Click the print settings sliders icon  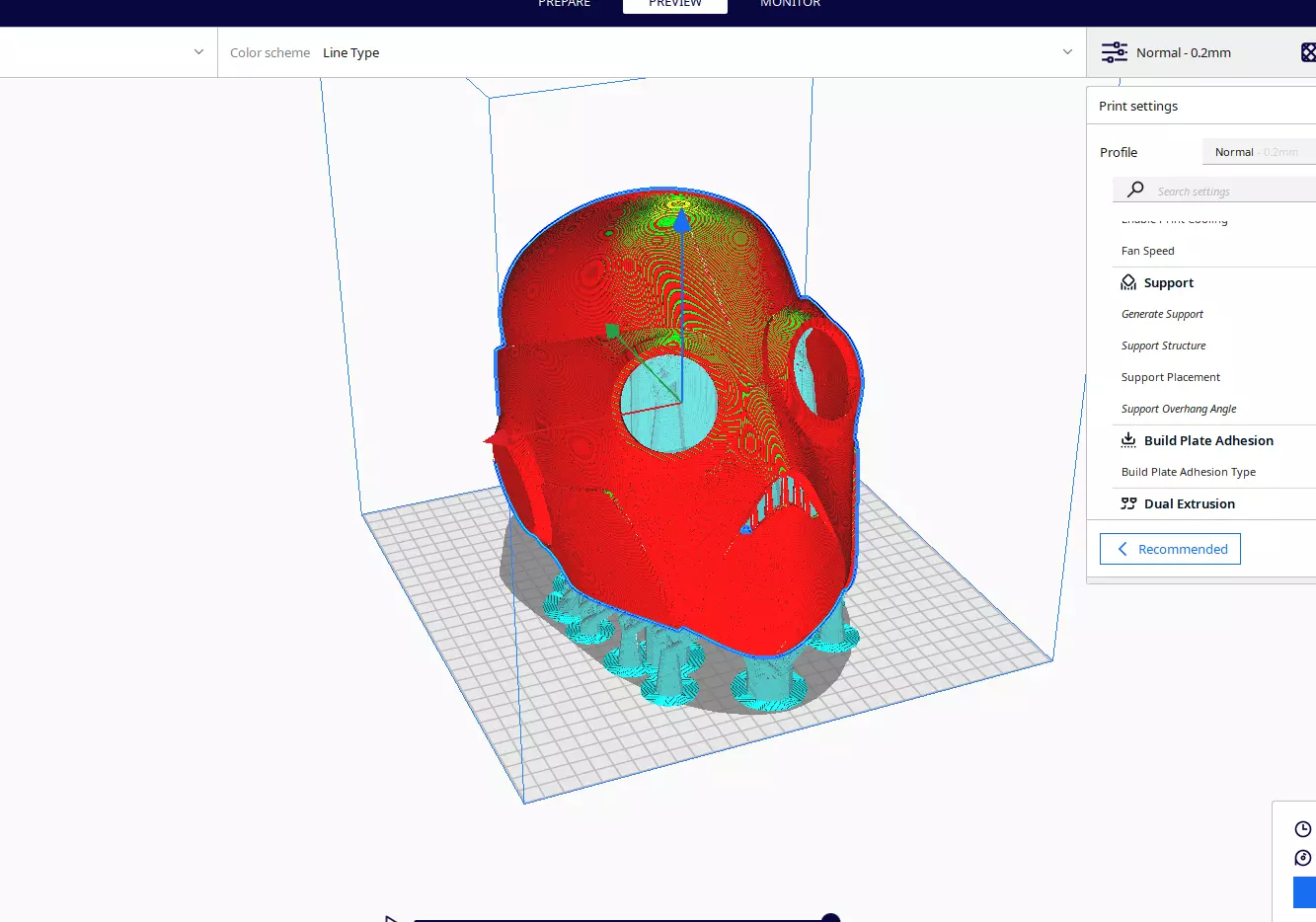pyautogui.click(x=1115, y=52)
